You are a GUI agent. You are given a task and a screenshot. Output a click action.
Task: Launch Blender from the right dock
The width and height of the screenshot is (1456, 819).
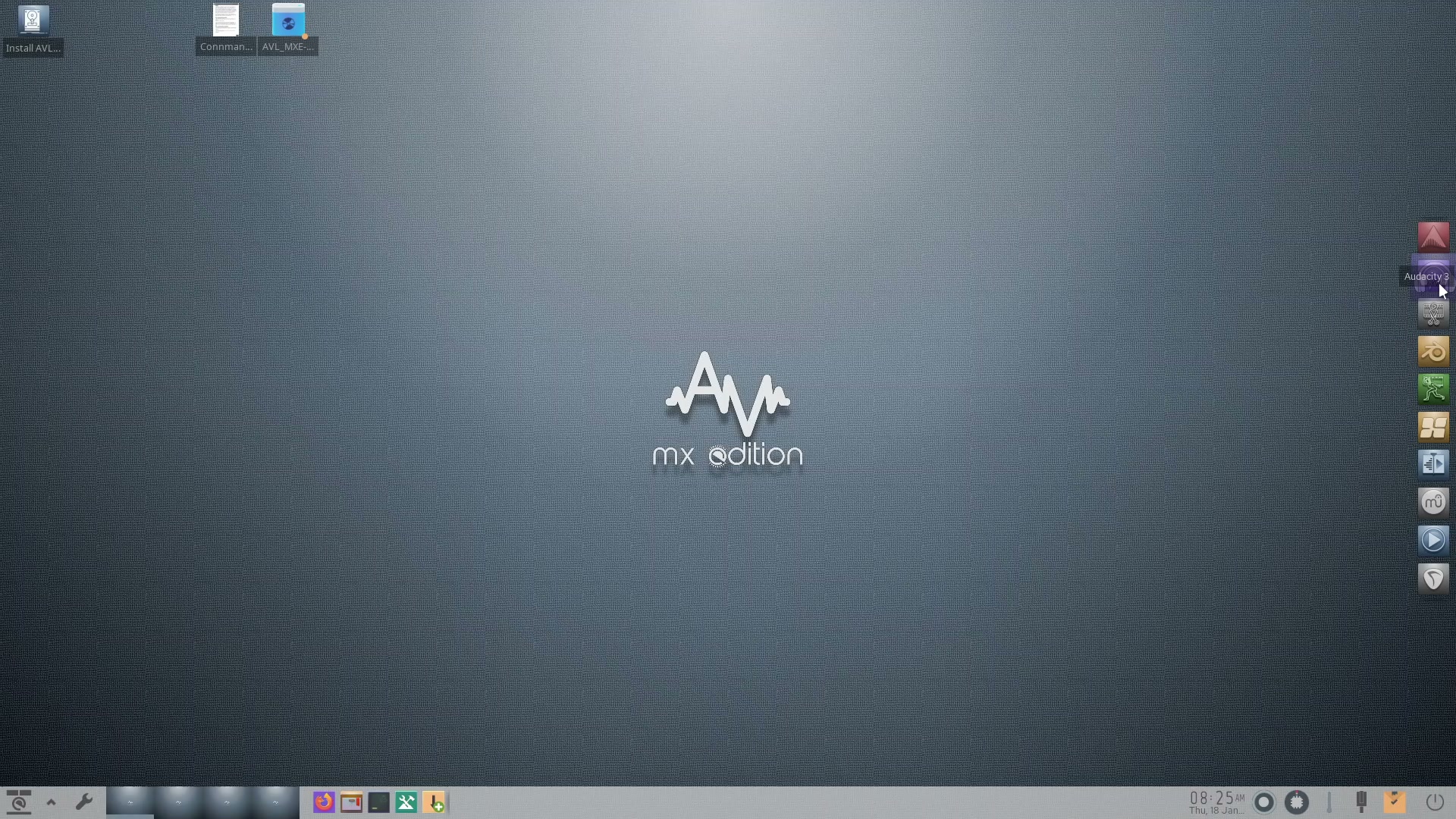pos(1432,351)
